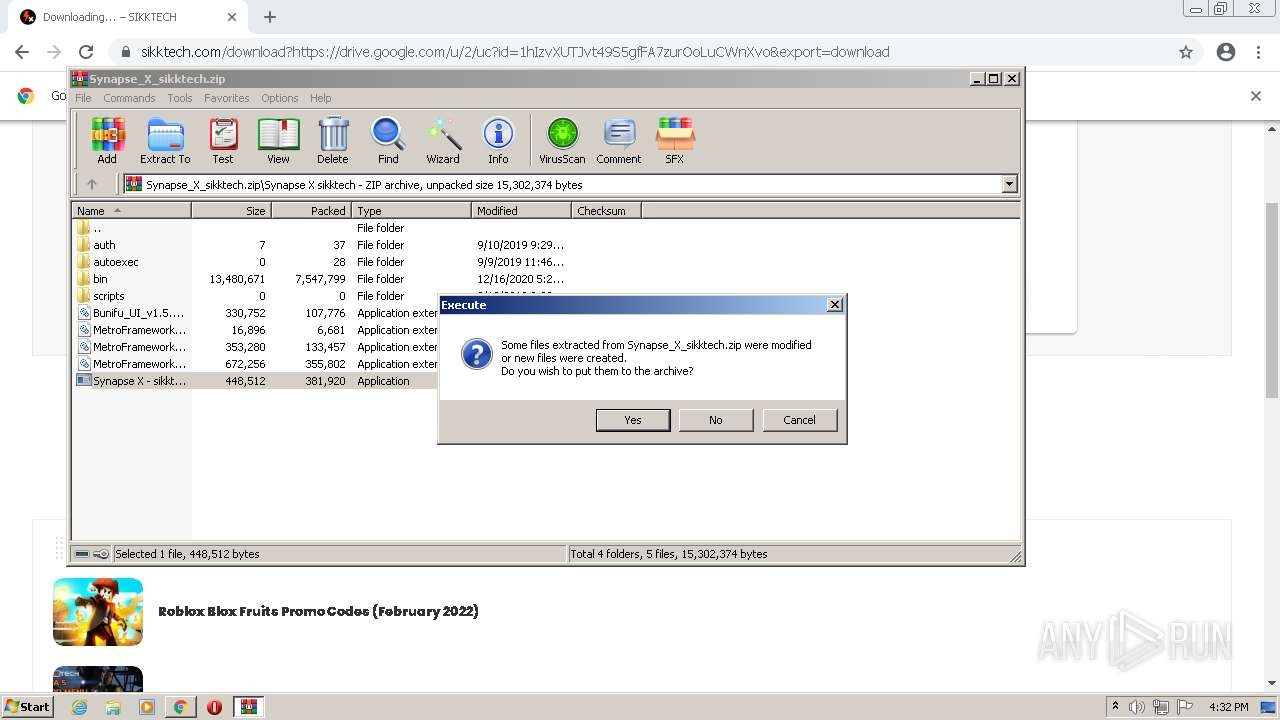The height and width of the screenshot is (720, 1280).
Task: Click the WinRAR status bar drive icon
Action: pos(83,554)
